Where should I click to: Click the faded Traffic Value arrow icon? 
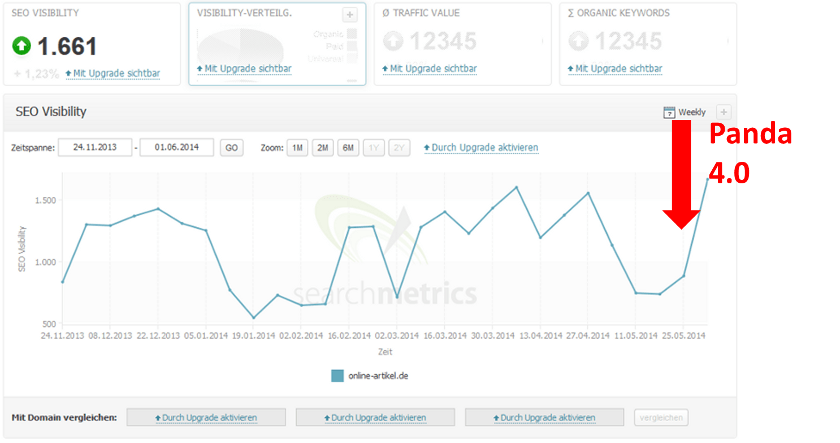(393, 41)
